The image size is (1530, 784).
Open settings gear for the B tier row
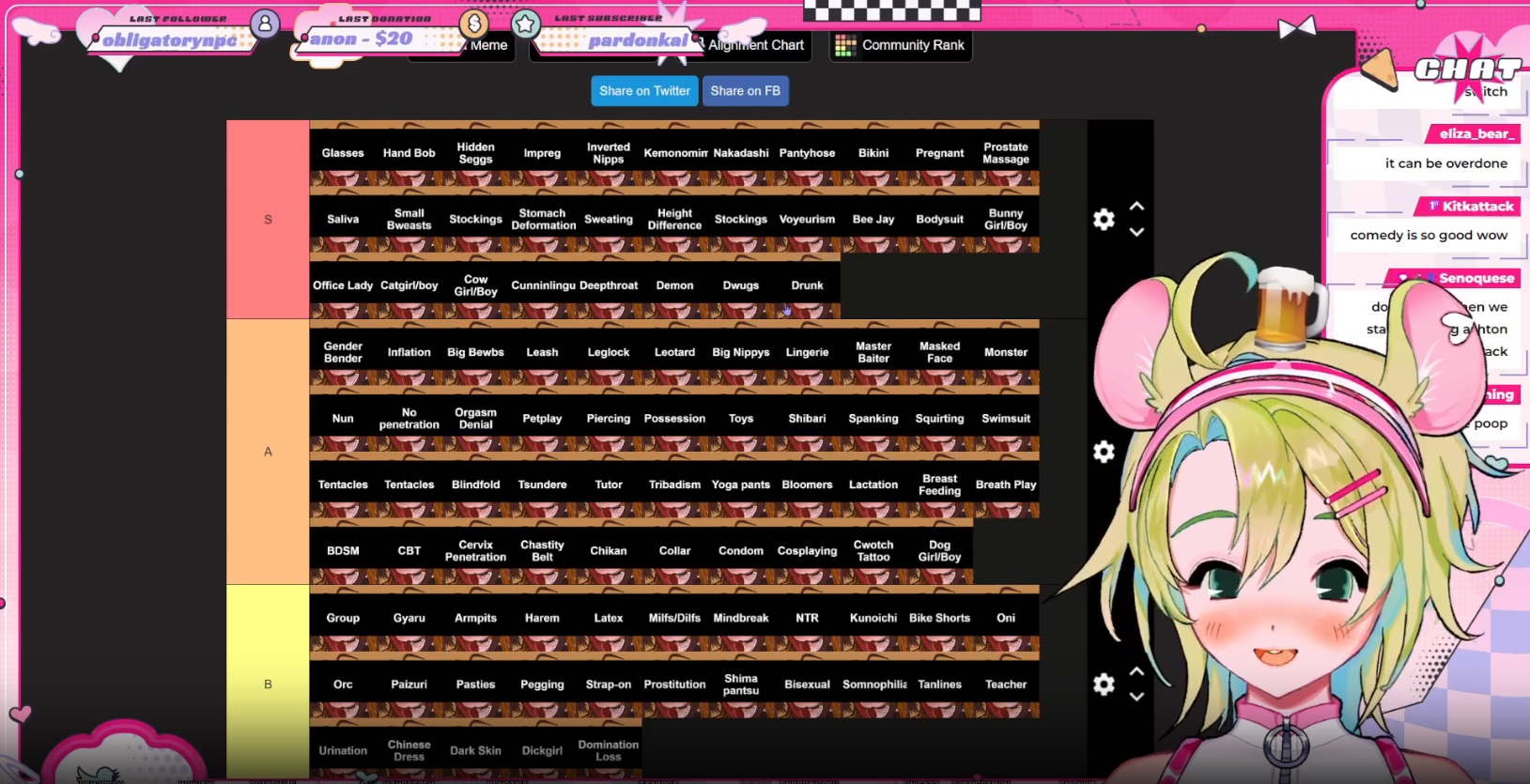1104,684
